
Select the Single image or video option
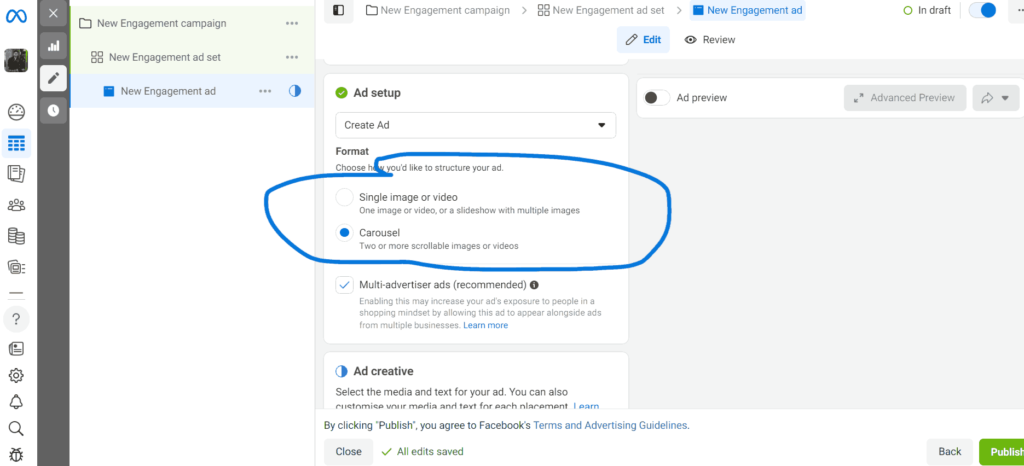pos(345,197)
